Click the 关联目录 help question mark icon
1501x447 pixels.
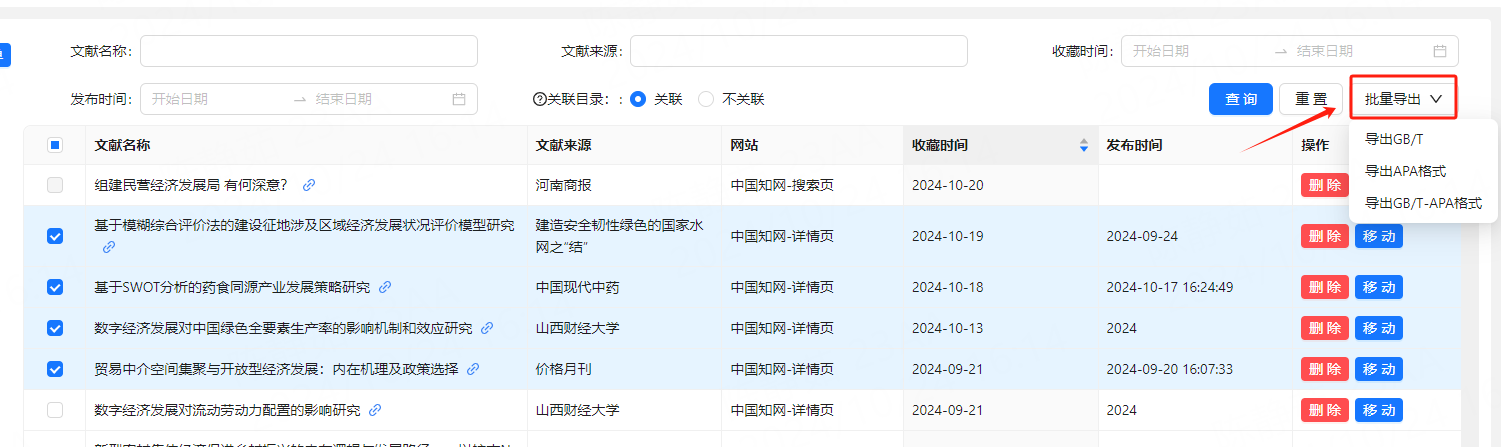pos(540,99)
